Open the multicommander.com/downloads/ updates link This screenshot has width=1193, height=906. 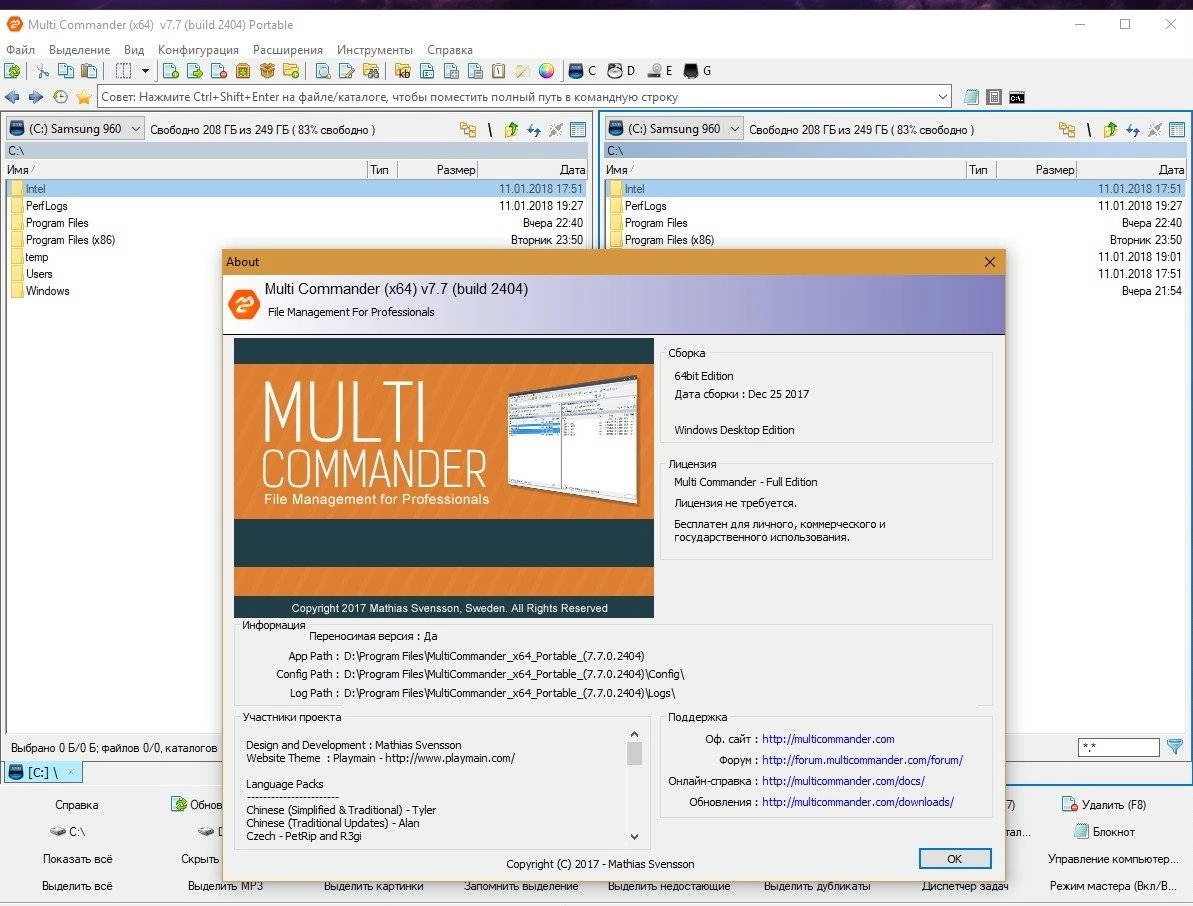pos(857,802)
